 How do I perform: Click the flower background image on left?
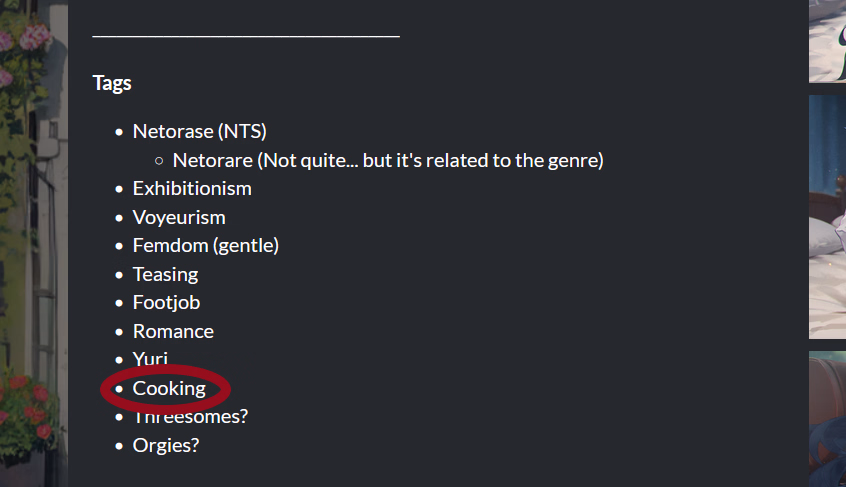tap(33, 243)
